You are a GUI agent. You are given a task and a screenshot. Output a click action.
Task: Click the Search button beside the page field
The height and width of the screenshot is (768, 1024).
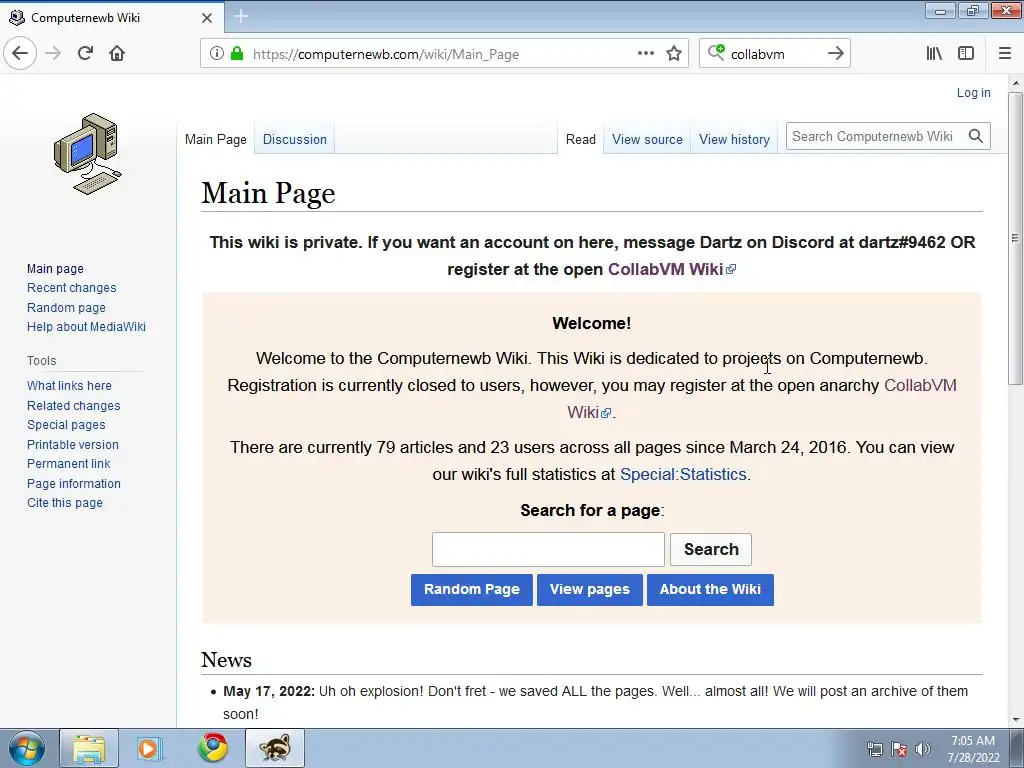point(711,549)
